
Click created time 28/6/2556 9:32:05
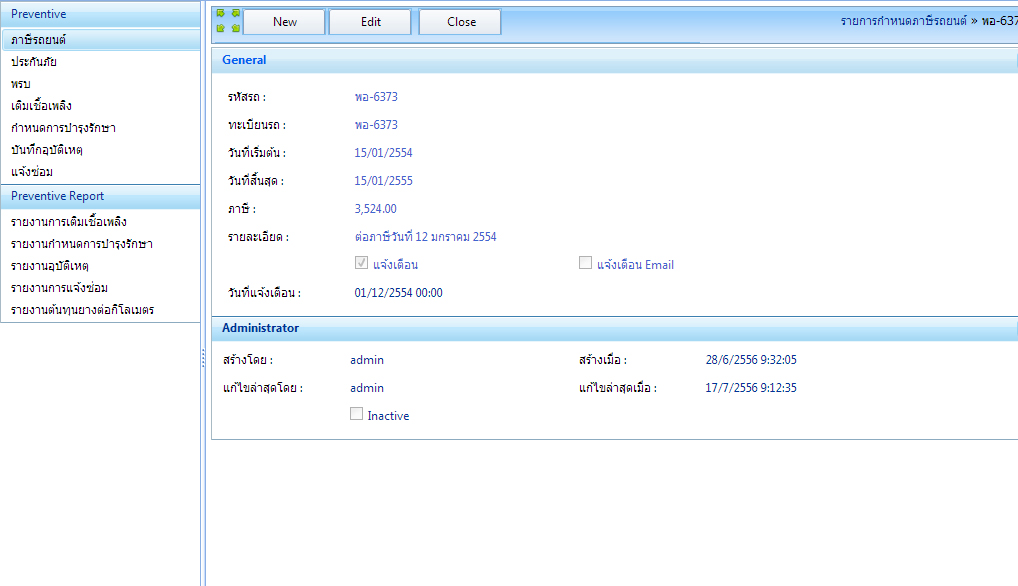point(751,360)
